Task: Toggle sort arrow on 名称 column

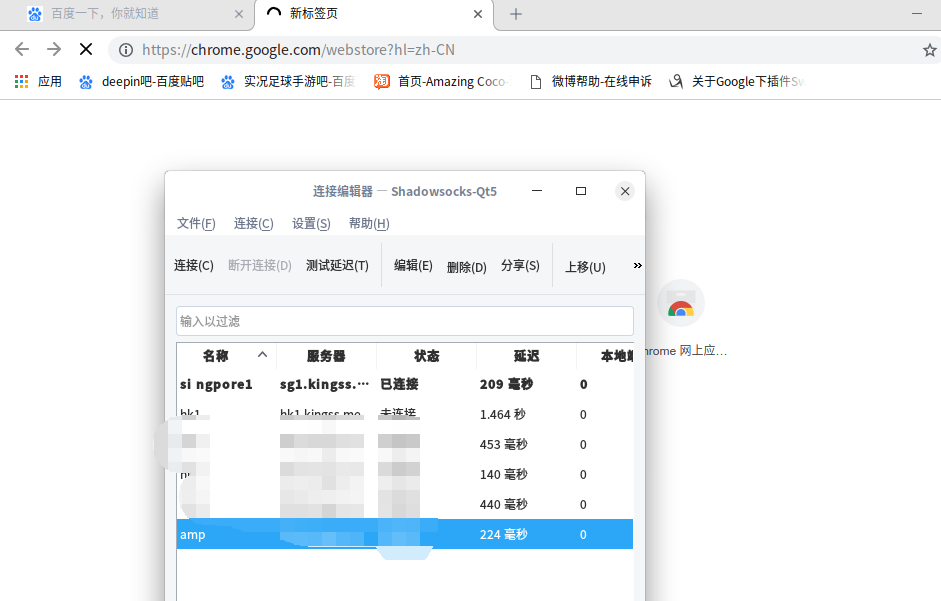Action: [262, 354]
